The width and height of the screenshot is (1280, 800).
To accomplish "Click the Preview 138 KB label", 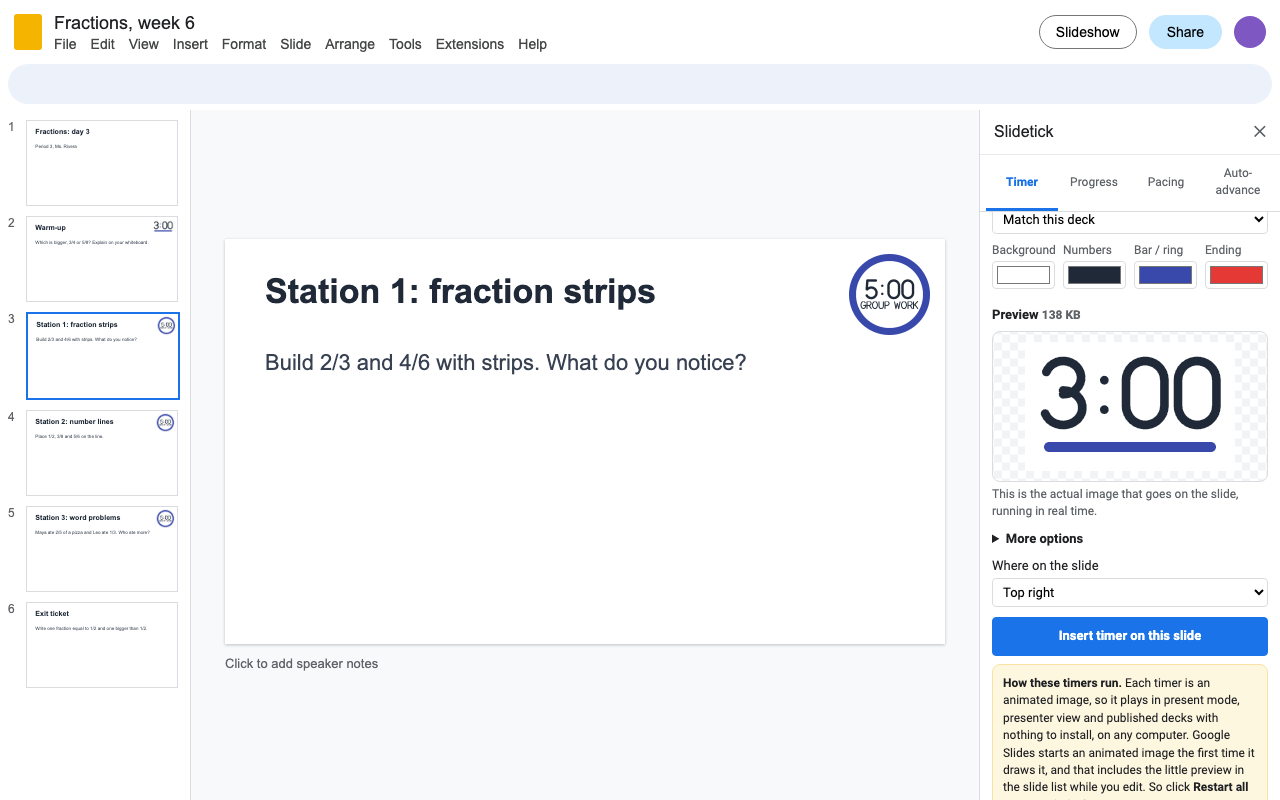I will coord(1036,314).
